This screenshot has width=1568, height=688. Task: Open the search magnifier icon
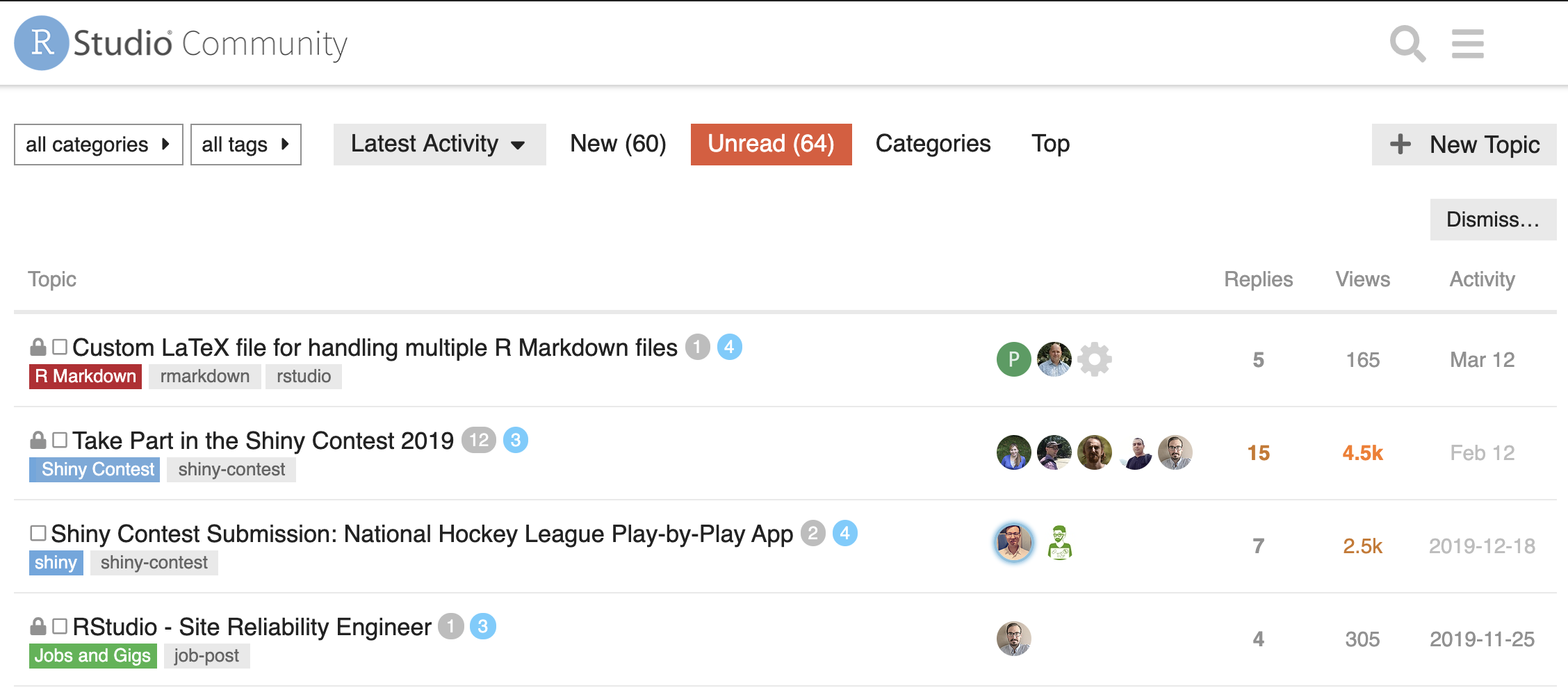click(x=1407, y=44)
